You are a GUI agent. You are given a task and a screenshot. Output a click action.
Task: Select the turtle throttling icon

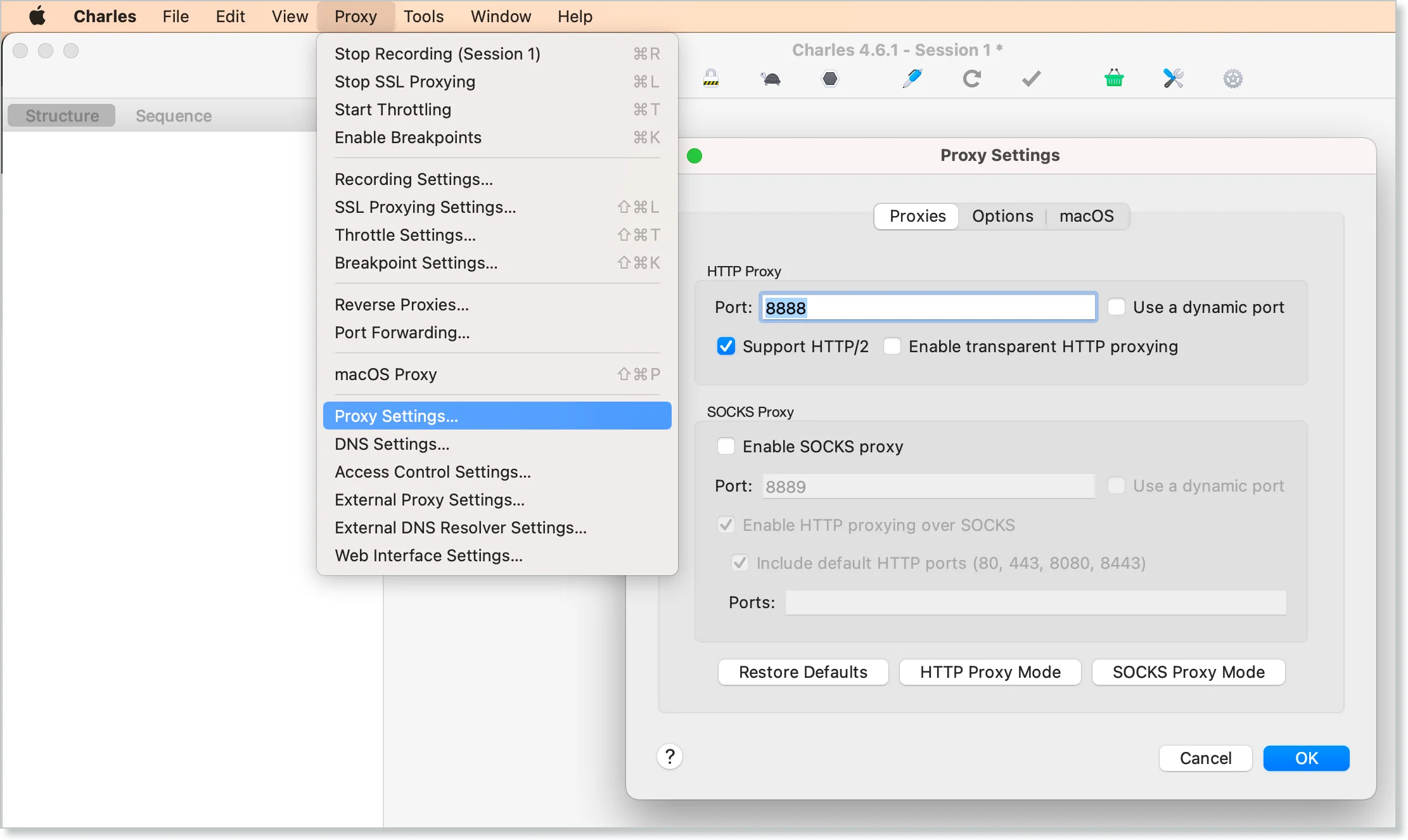[770, 79]
